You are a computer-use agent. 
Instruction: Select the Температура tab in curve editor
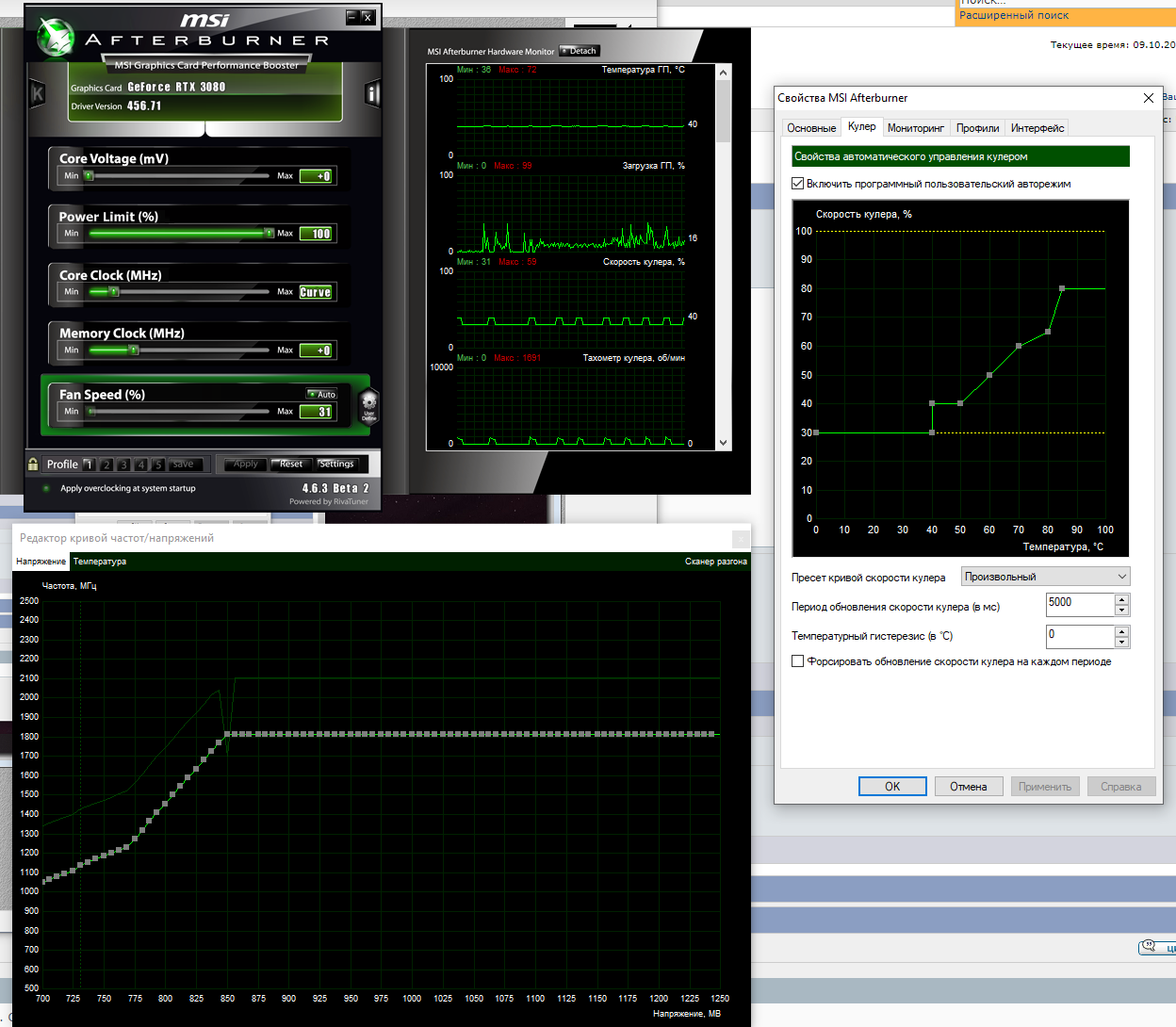coord(100,562)
